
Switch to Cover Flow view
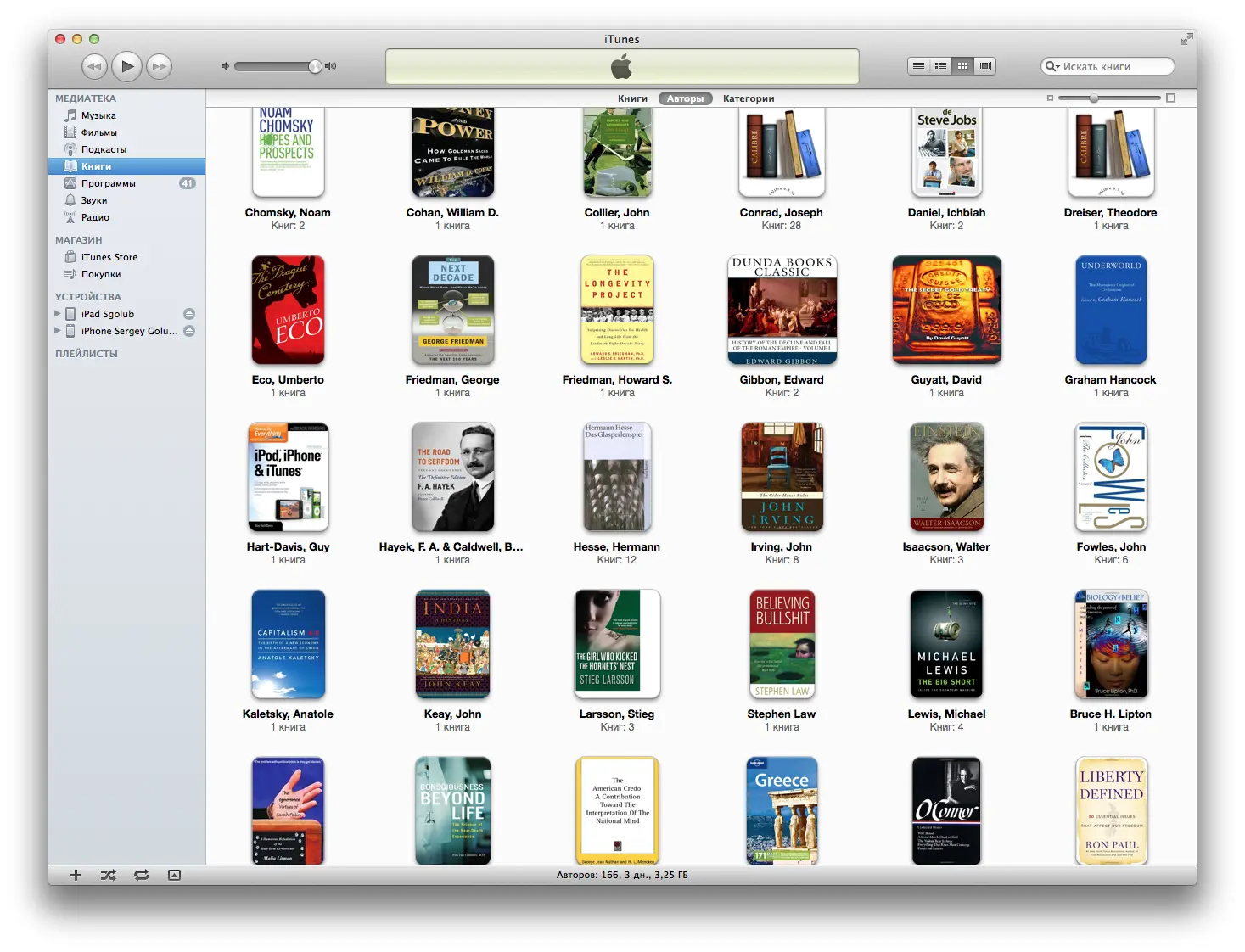click(x=984, y=65)
